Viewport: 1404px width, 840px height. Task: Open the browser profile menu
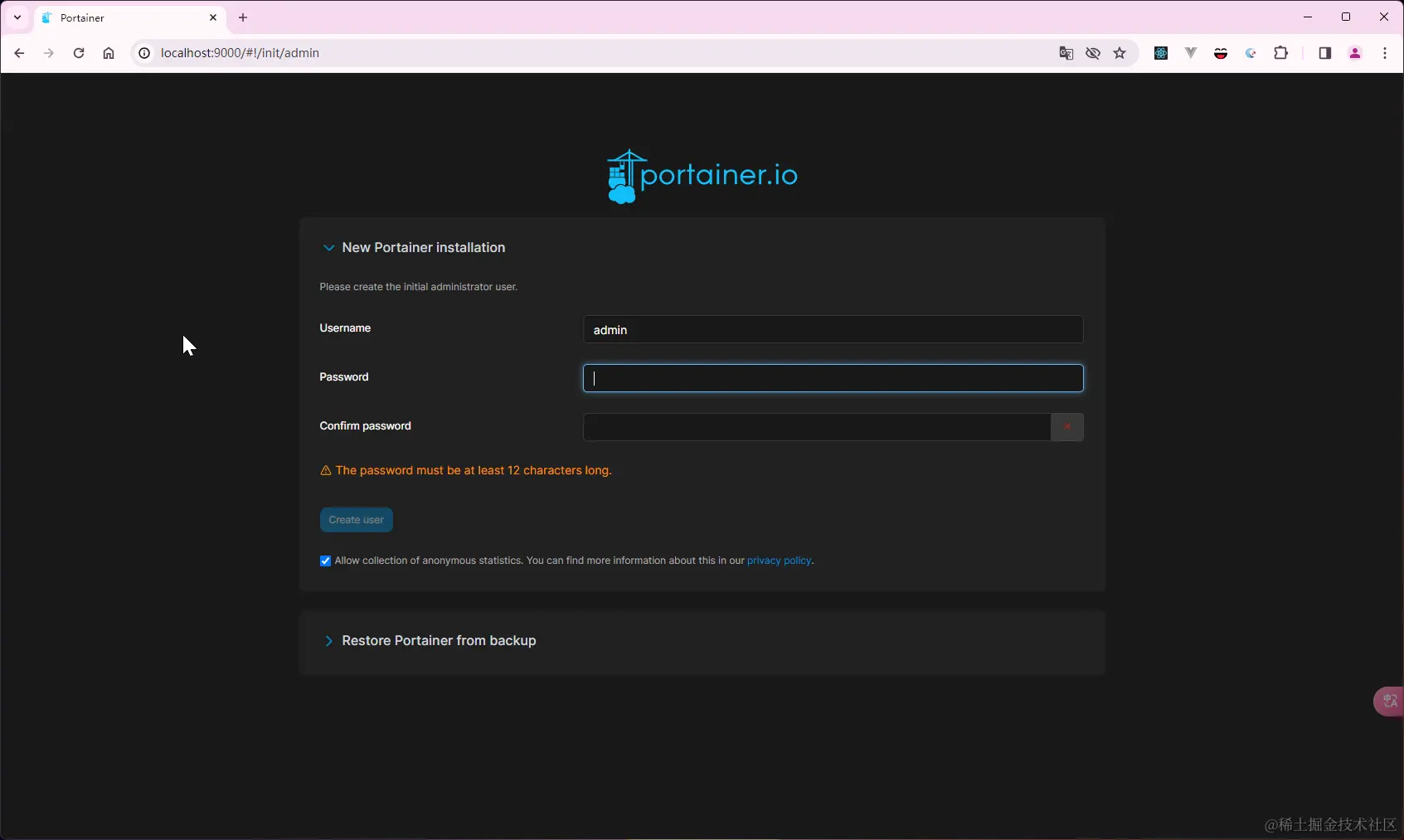coord(1355,53)
